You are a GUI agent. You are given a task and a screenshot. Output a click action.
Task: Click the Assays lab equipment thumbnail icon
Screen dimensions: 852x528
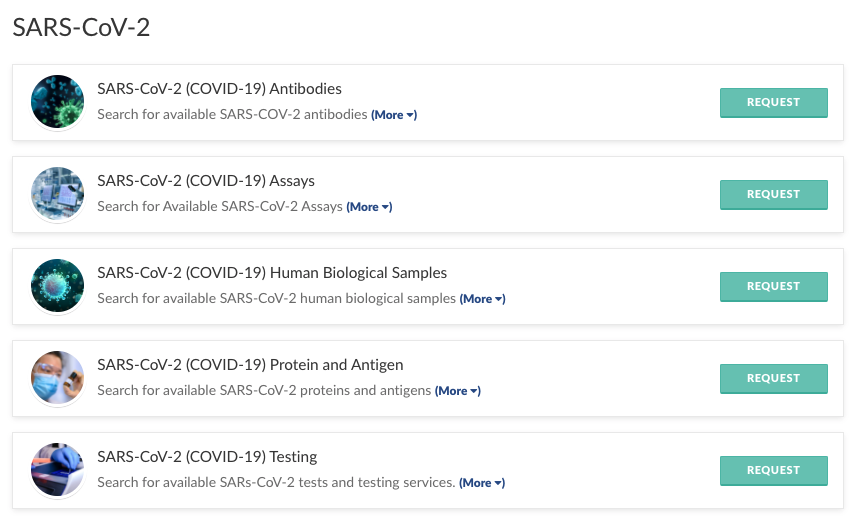pyautogui.click(x=57, y=194)
